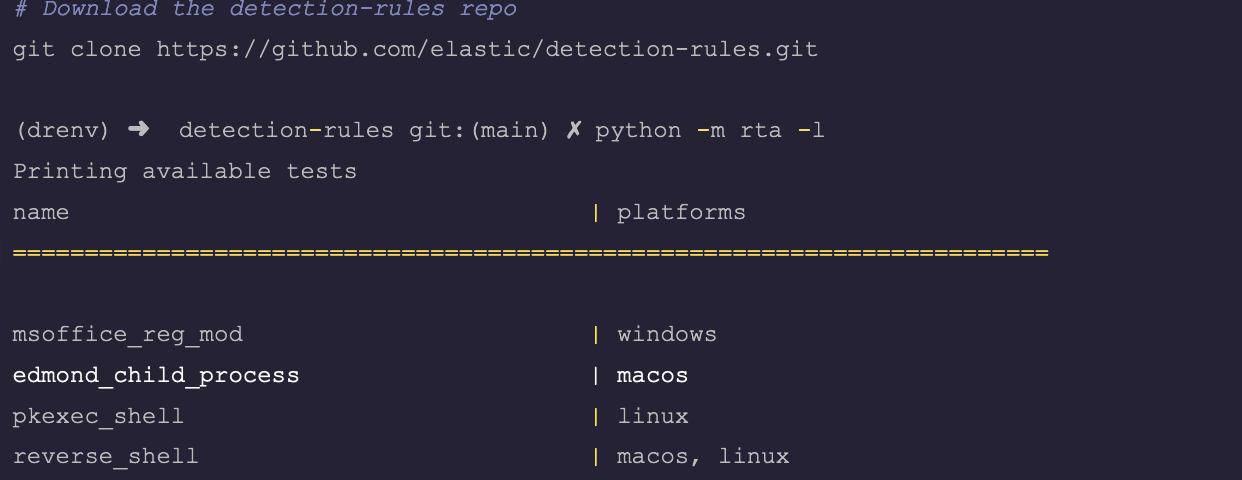
Task: Click the "linux" platform for pkexec_shell
Action: click(x=652, y=416)
